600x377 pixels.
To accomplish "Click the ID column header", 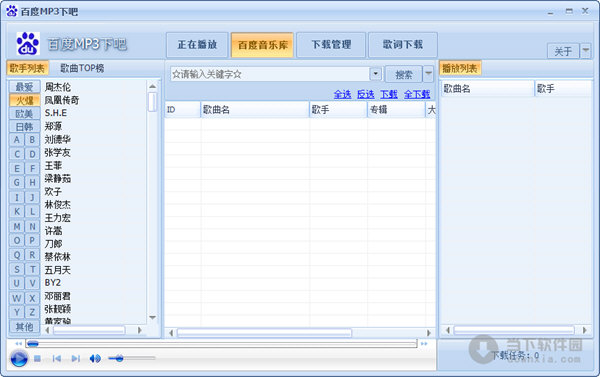I will (183, 110).
